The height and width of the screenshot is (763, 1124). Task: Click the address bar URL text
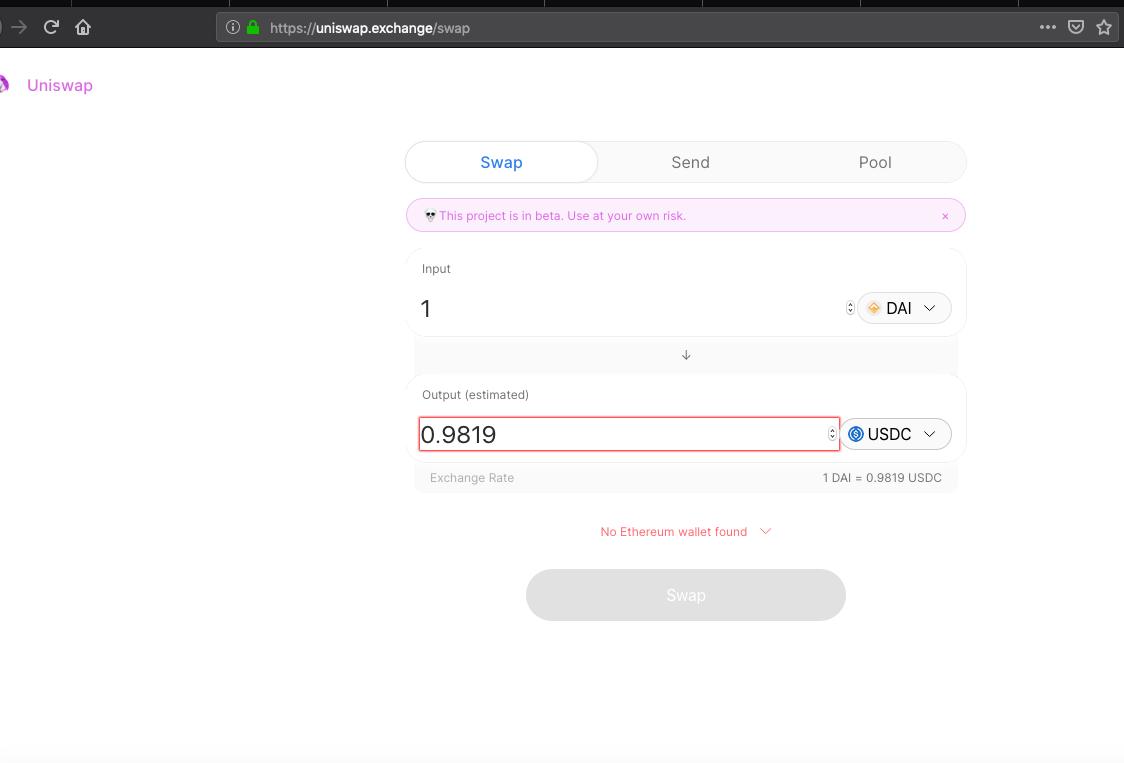[x=370, y=28]
